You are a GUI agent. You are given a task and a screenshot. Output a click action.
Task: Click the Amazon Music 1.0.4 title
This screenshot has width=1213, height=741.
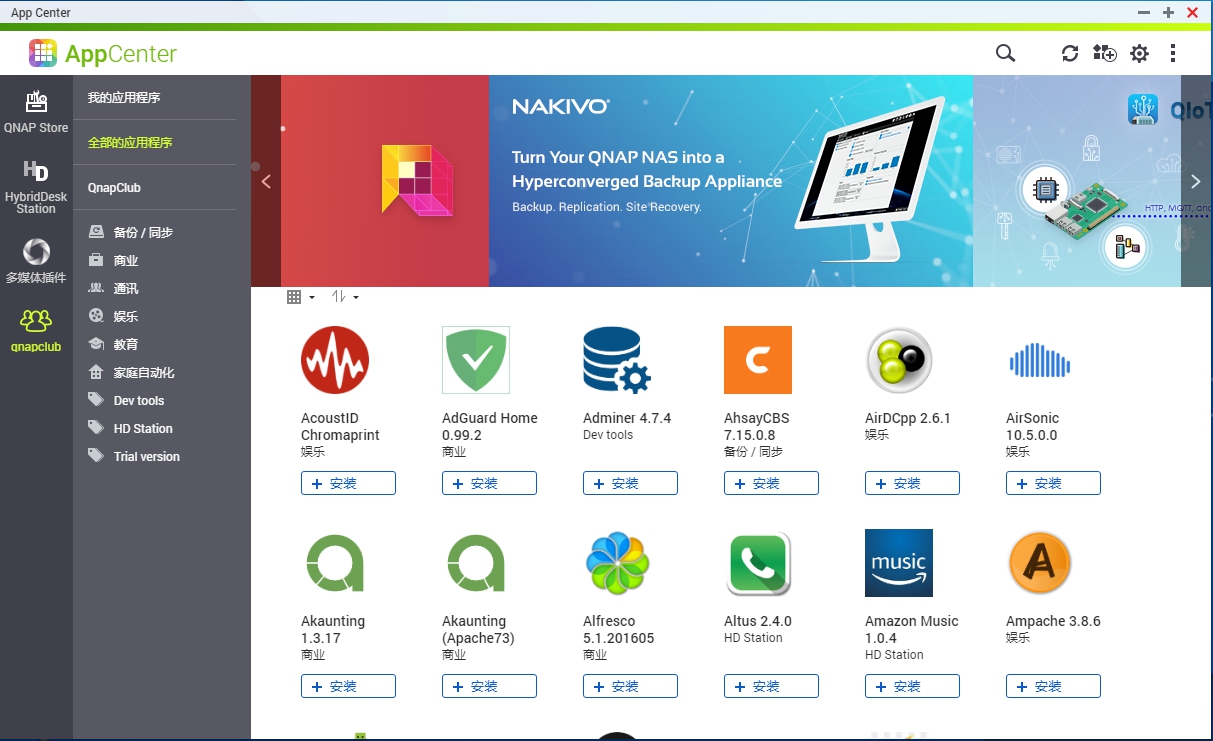coord(912,630)
